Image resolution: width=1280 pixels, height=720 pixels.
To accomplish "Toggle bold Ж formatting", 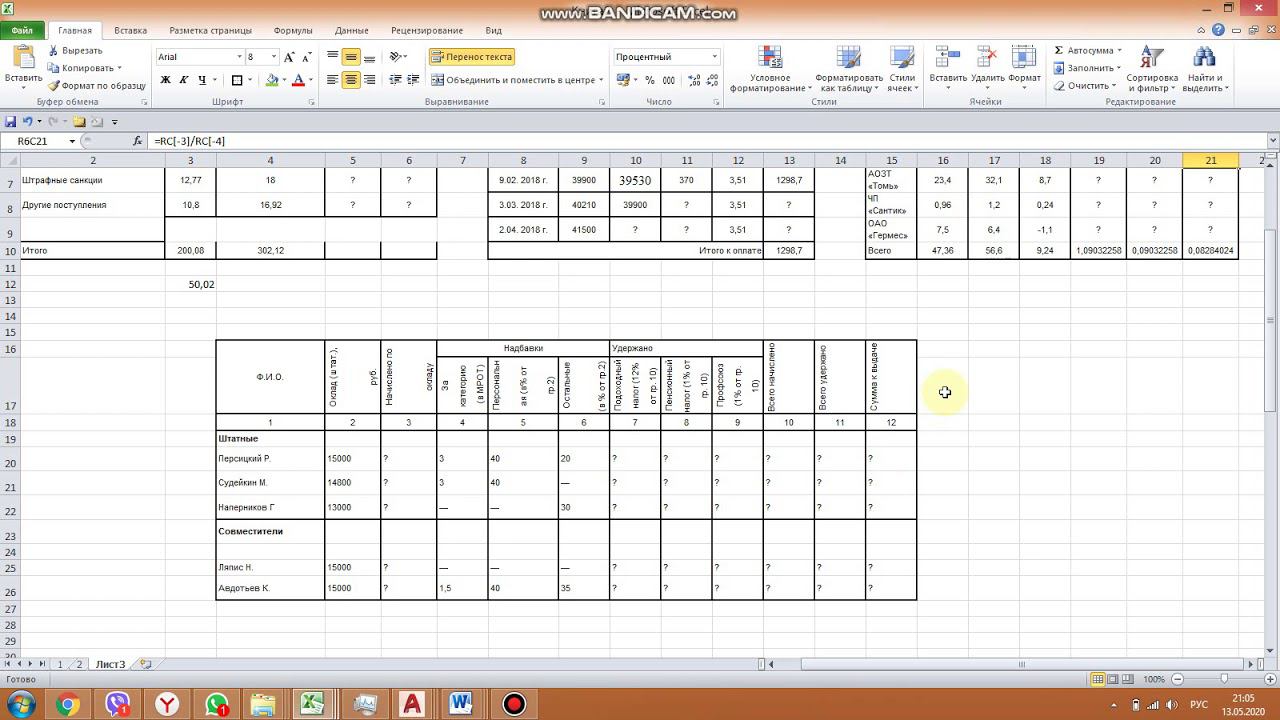I will [166, 80].
